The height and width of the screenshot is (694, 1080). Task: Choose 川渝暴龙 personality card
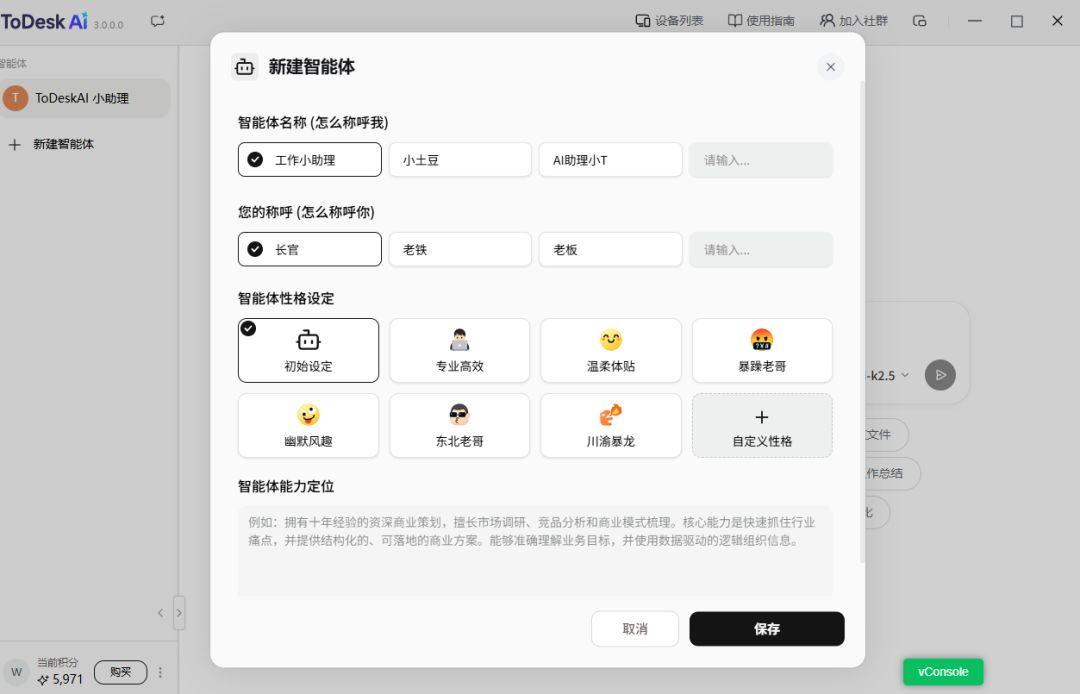pos(611,425)
